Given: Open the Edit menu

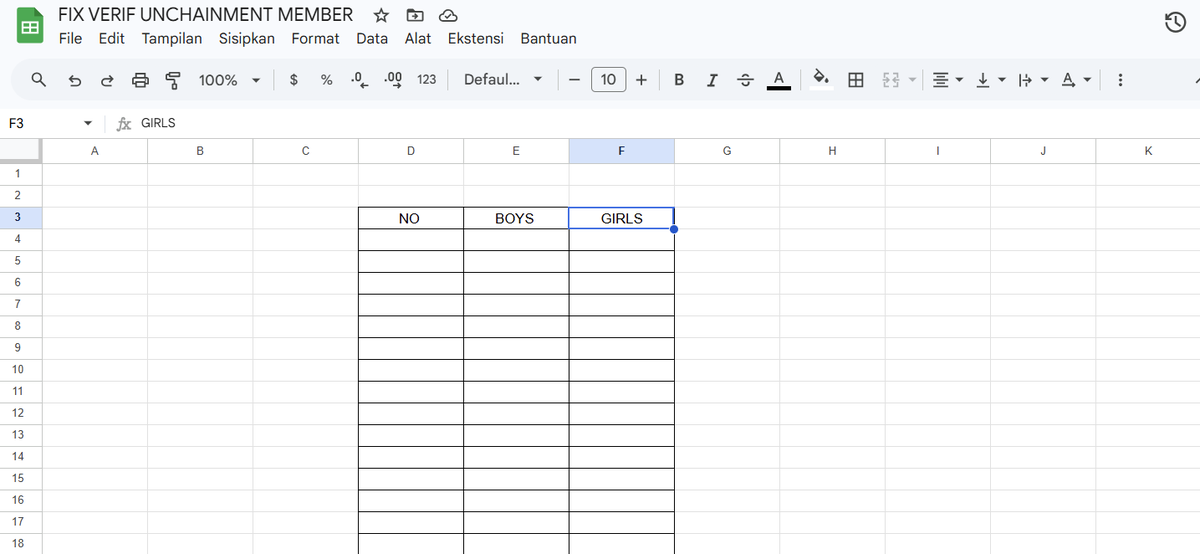Looking at the screenshot, I should 112,38.
